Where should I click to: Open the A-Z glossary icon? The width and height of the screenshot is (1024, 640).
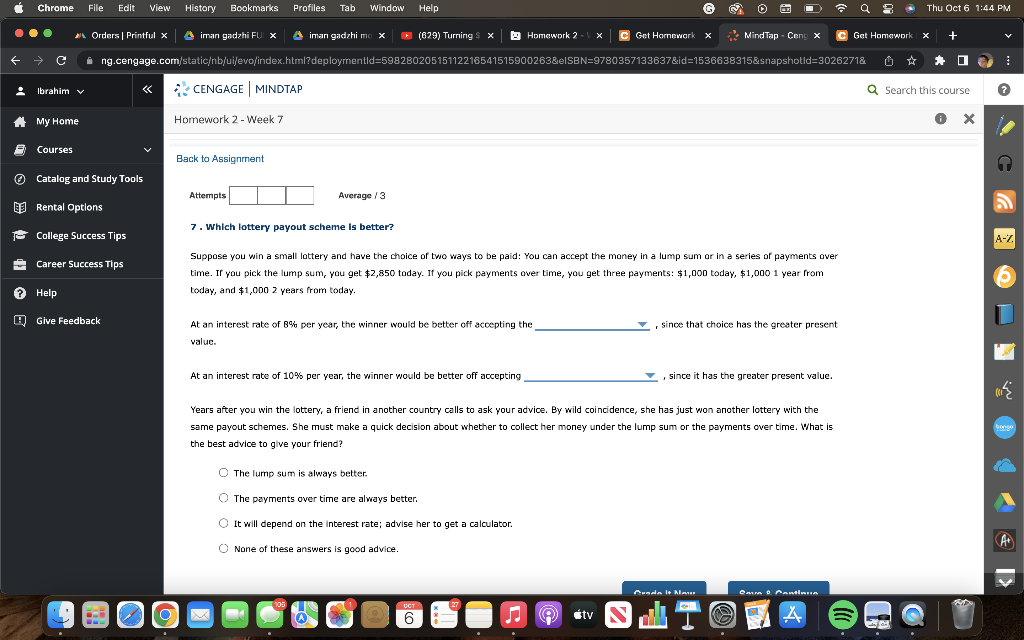tap(1004, 238)
